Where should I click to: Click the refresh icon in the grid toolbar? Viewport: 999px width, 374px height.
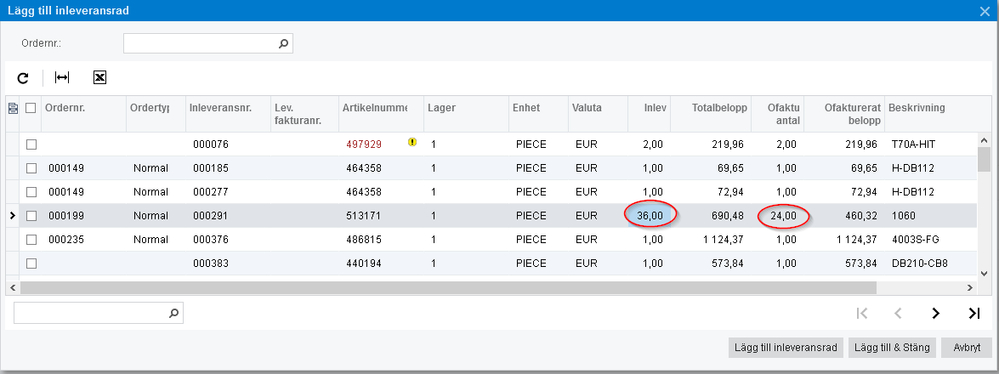click(23, 78)
